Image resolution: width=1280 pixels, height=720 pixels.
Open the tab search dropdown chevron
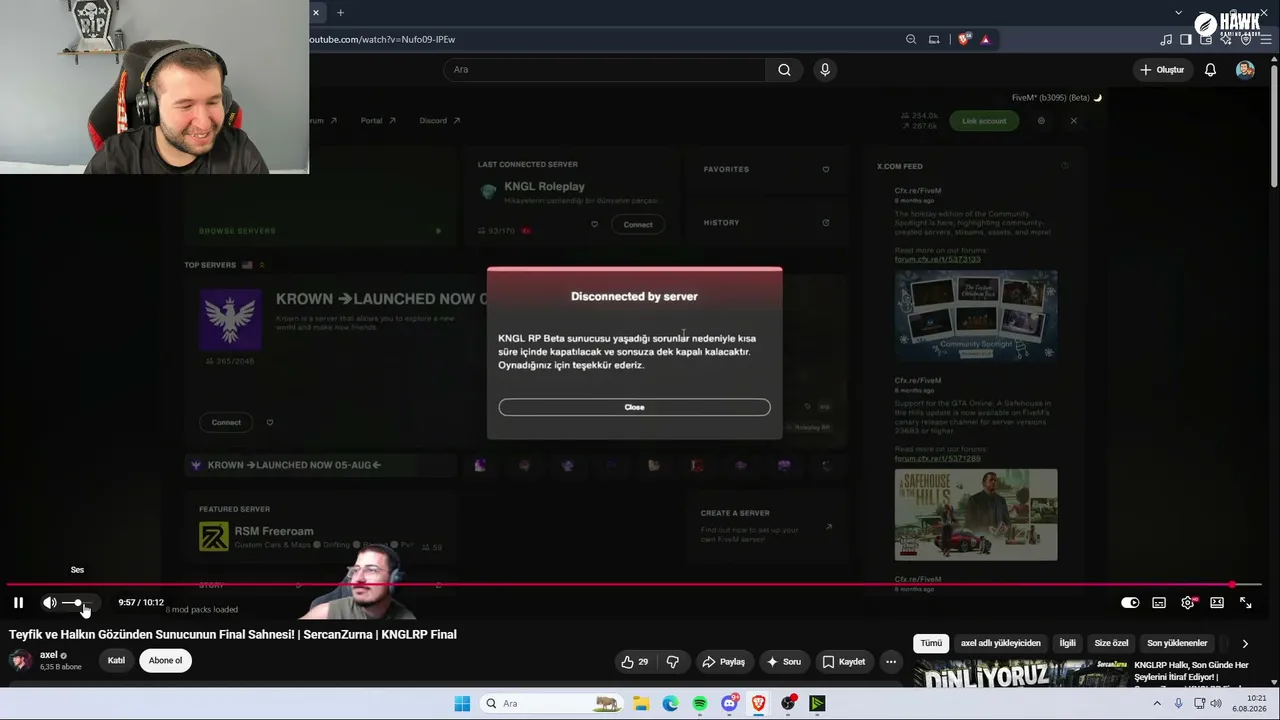click(x=1179, y=13)
